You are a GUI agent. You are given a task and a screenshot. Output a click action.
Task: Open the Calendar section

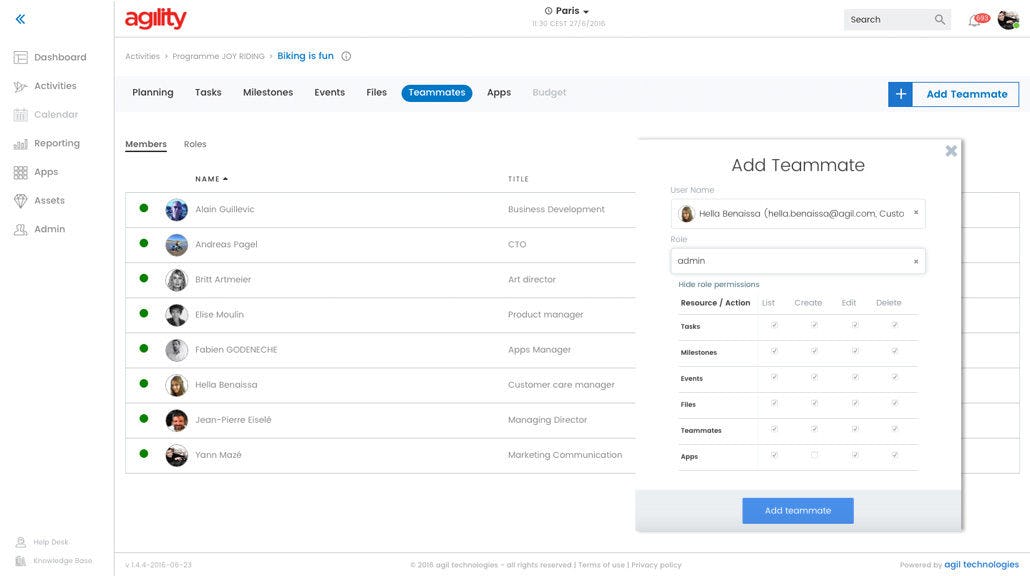pyautogui.click(x=52, y=113)
